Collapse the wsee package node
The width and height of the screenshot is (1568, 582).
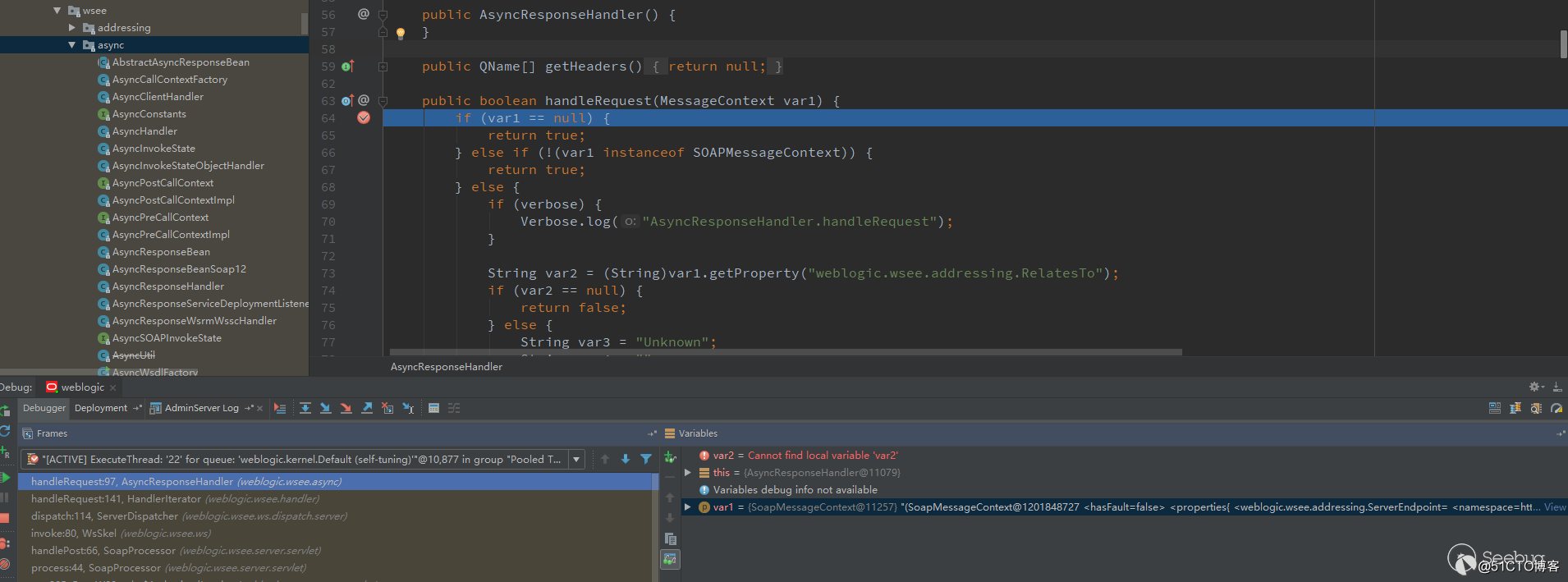pos(57,11)
